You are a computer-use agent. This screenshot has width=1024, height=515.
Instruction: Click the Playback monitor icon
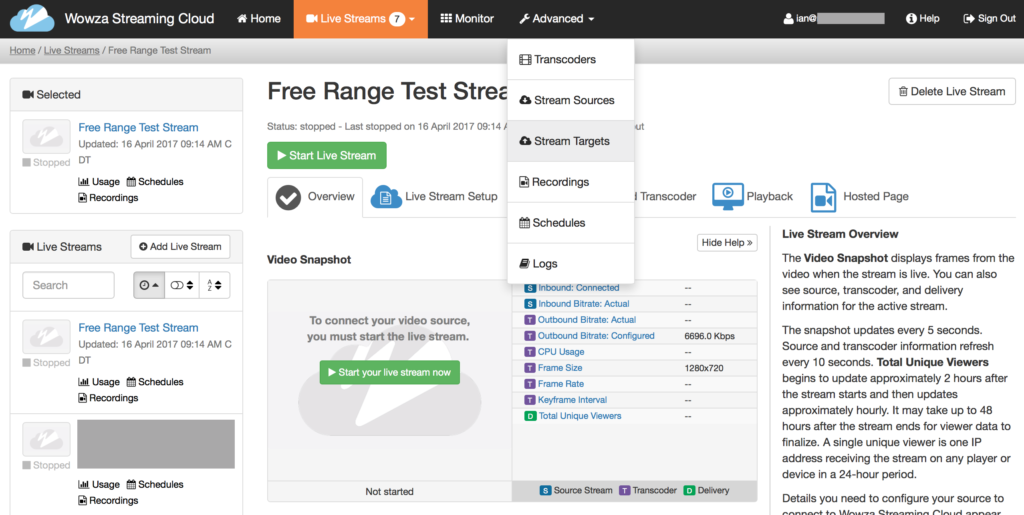[x=728, y=196]
